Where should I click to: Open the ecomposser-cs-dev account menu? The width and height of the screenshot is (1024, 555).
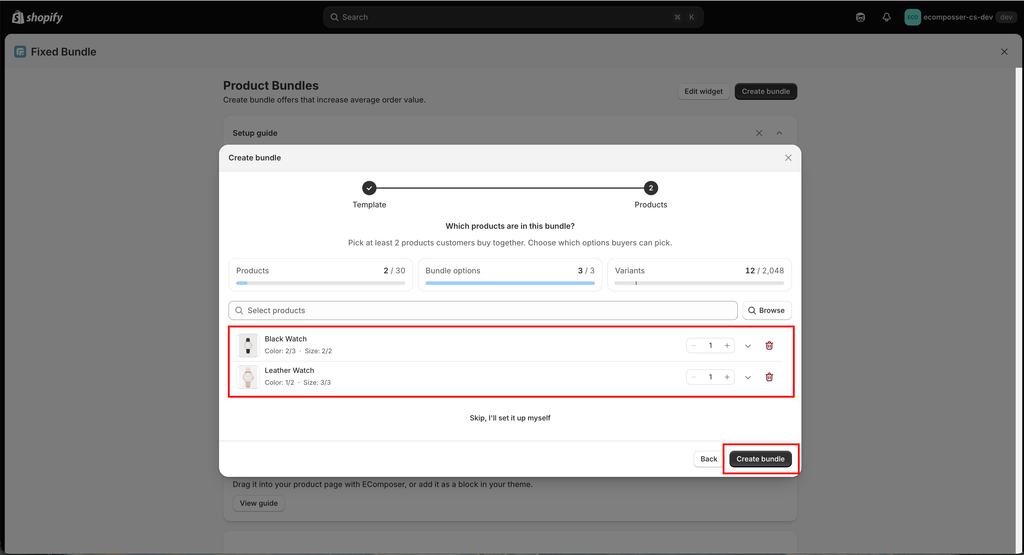[x=959, y=17]
